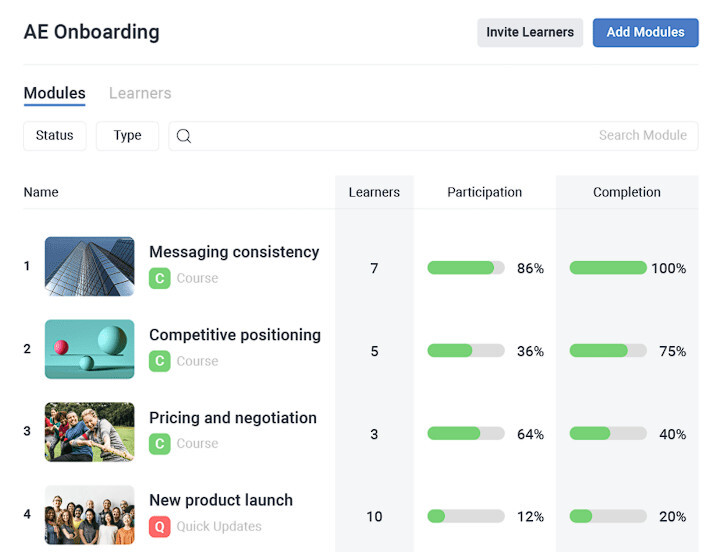Screen dimensions: 720x552
Task: Click the skyscraper thumbnail for Messaging consistency
Action: [x=89, y=267]
